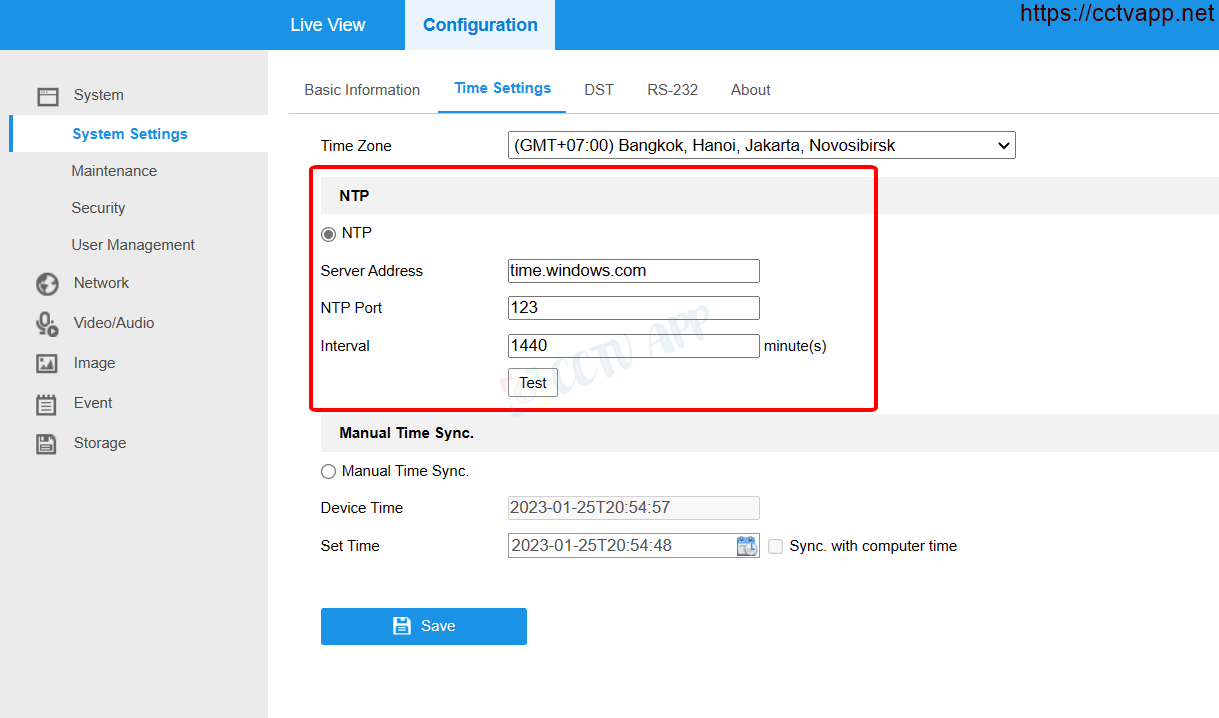Click the Event calendar icon

pos(47,404)
